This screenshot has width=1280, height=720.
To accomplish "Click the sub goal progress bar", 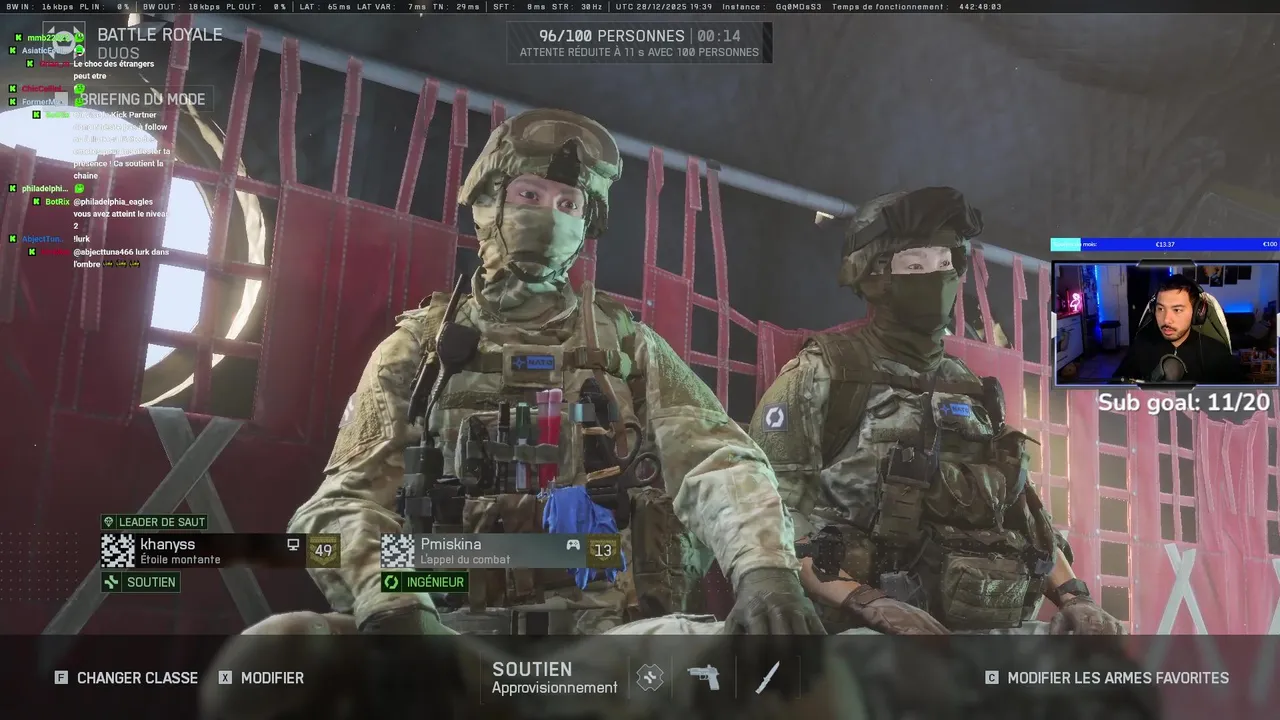I will (1164, 244).
